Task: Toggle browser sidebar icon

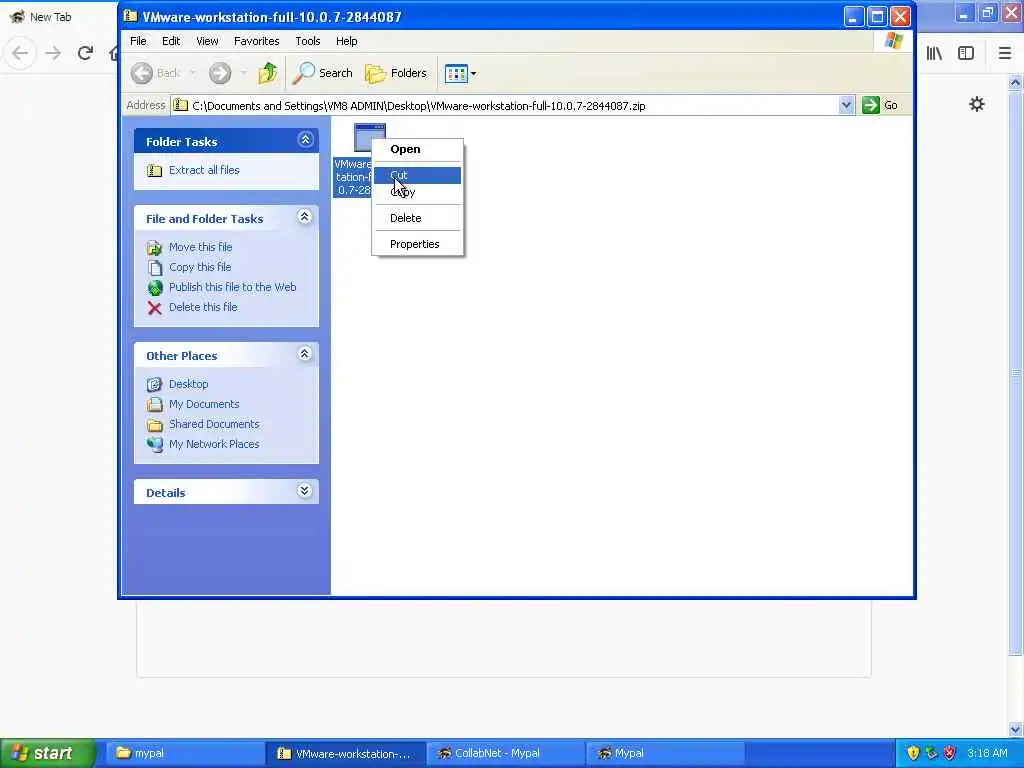Action: point(966,53)
